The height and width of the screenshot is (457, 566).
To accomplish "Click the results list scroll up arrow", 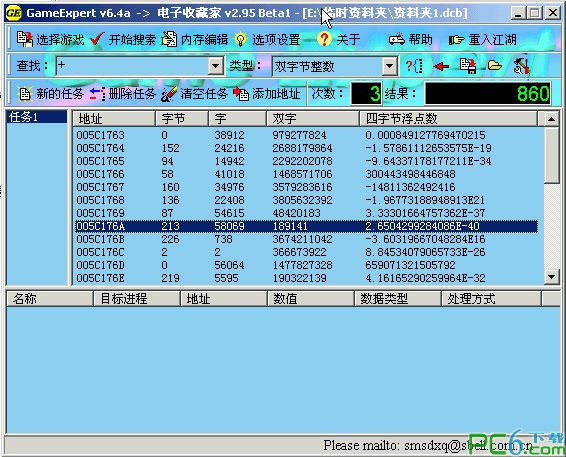I will (x=551, y=119).
